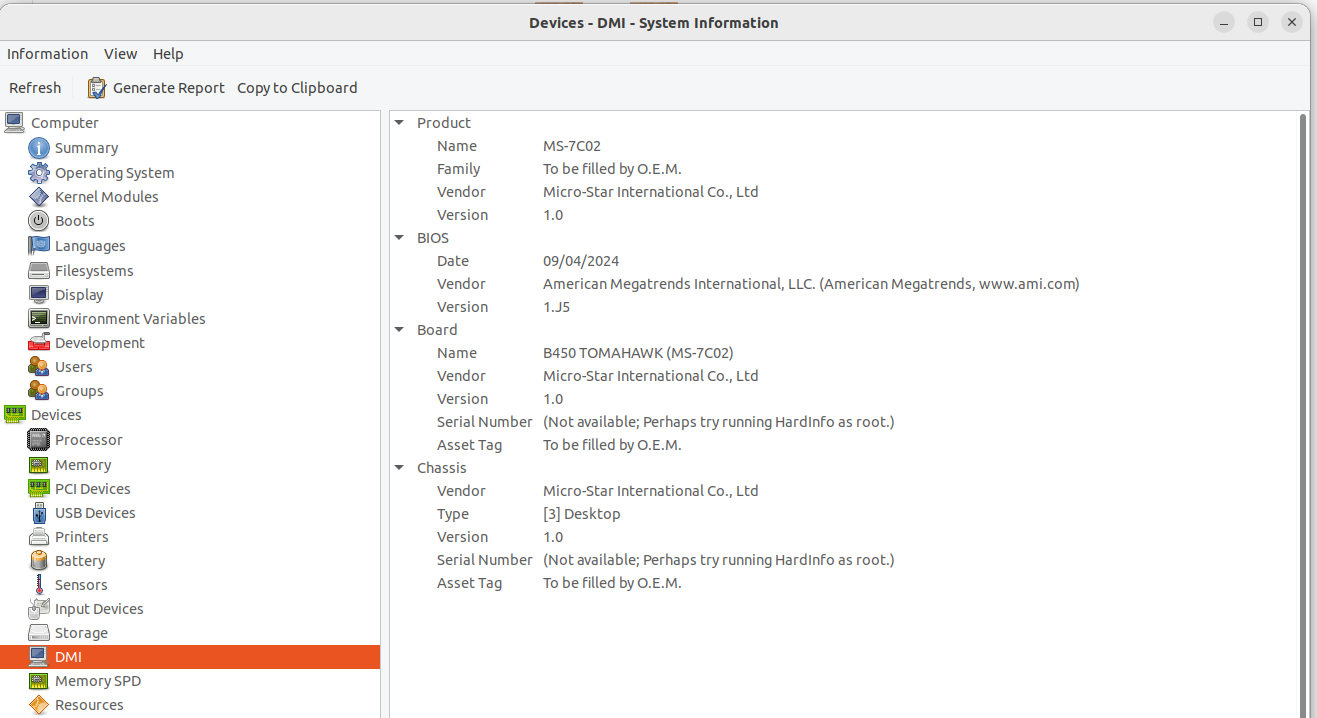Select the Devices category row
This screenshot has height=718, width=1317.
coord(190,415)
